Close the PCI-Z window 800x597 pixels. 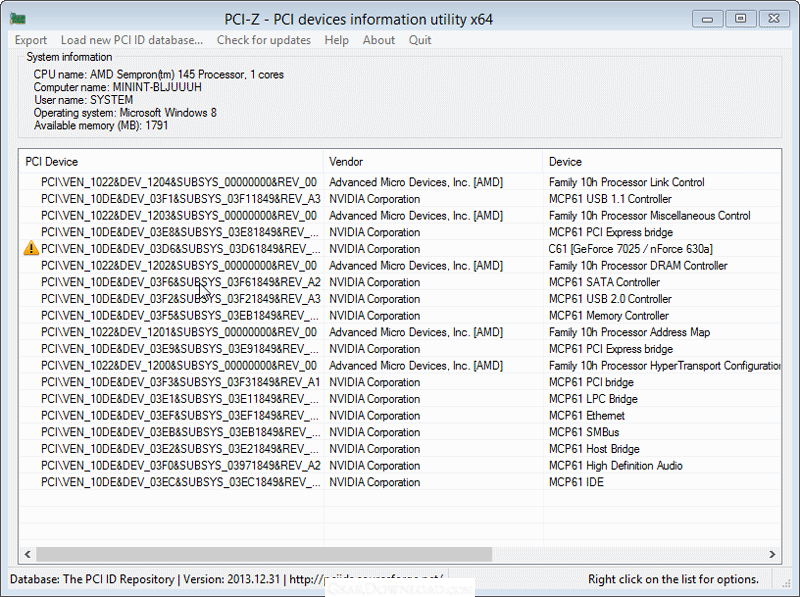[774, 19]
